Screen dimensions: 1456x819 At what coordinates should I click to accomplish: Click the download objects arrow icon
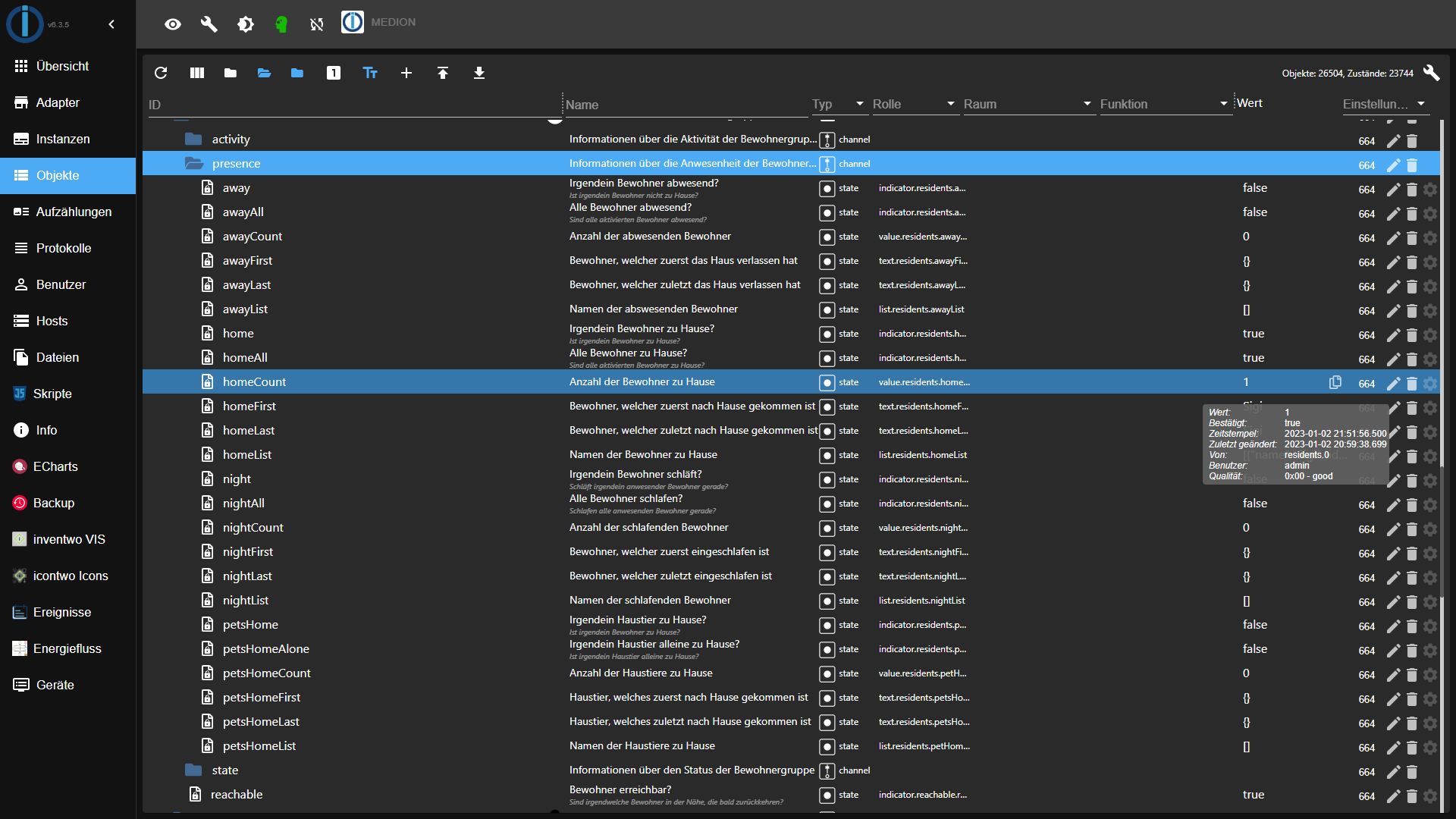[x=479, y=73]
